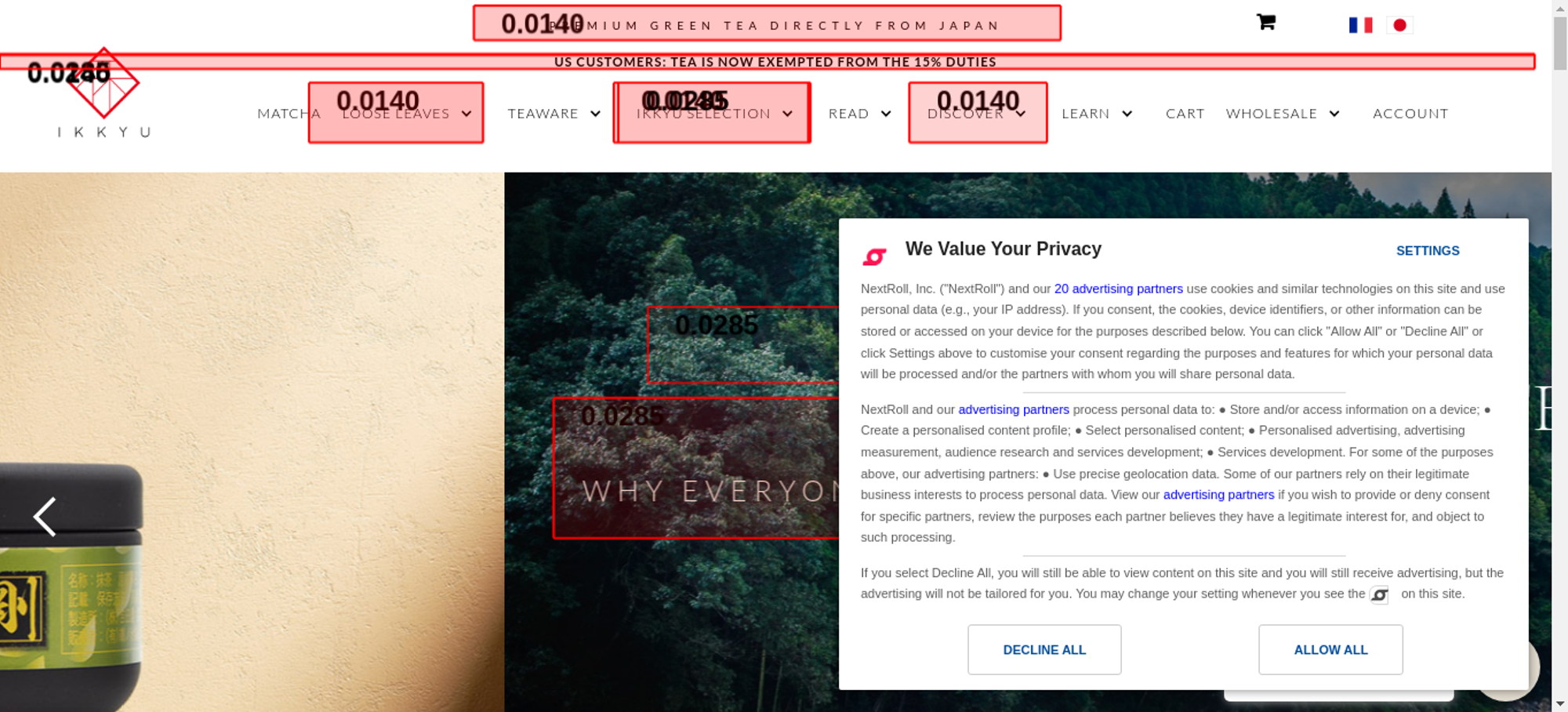The image size is (1568, 712).
Task: Click the page vertical scrollbar thumb
Action: 1560,43
